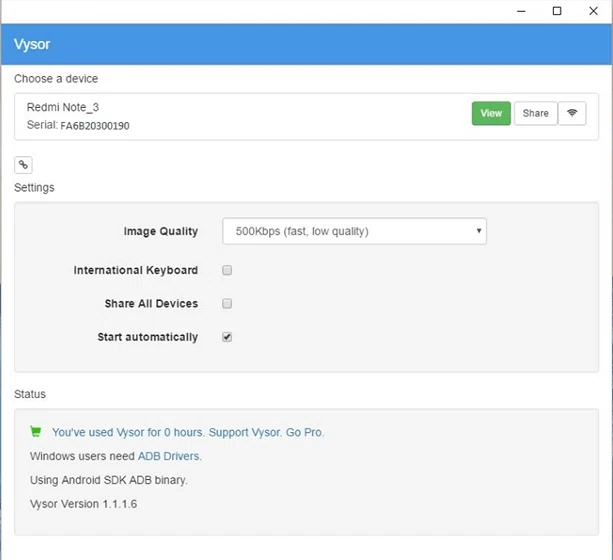Click the Vysor Version 1.1.1.6 text

coord(83,504)
